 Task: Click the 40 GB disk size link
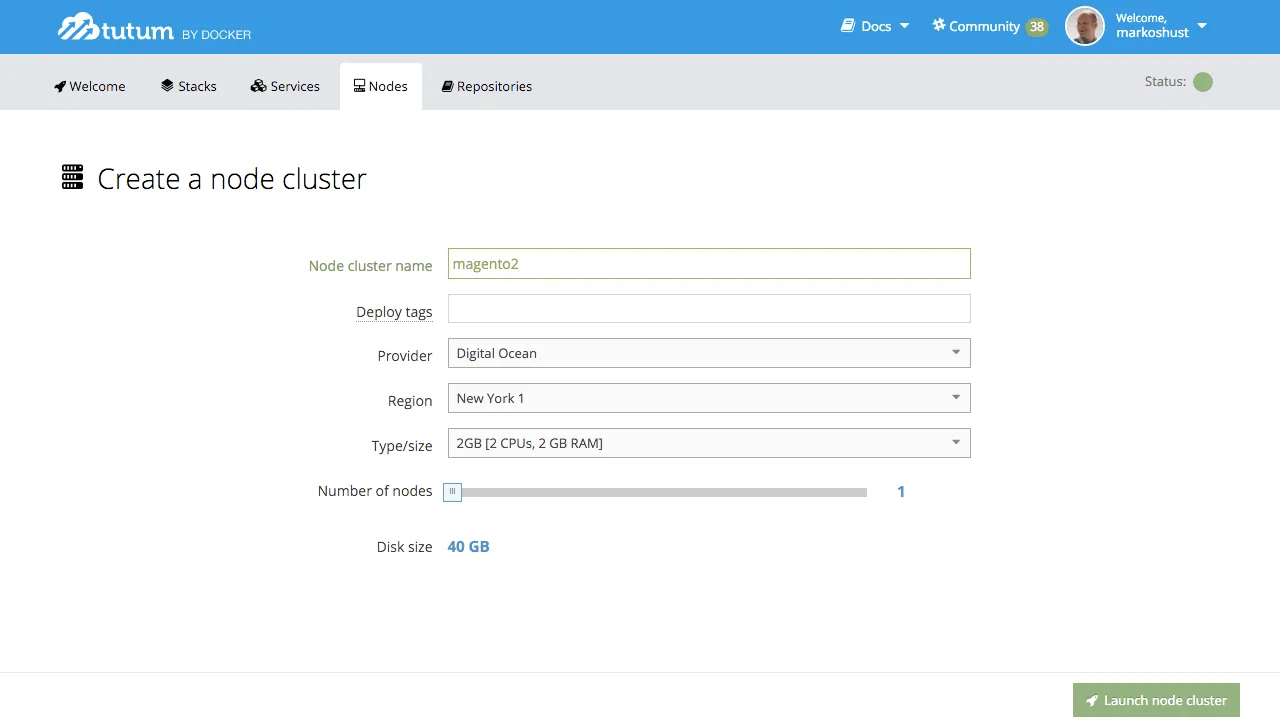point(468,546)
